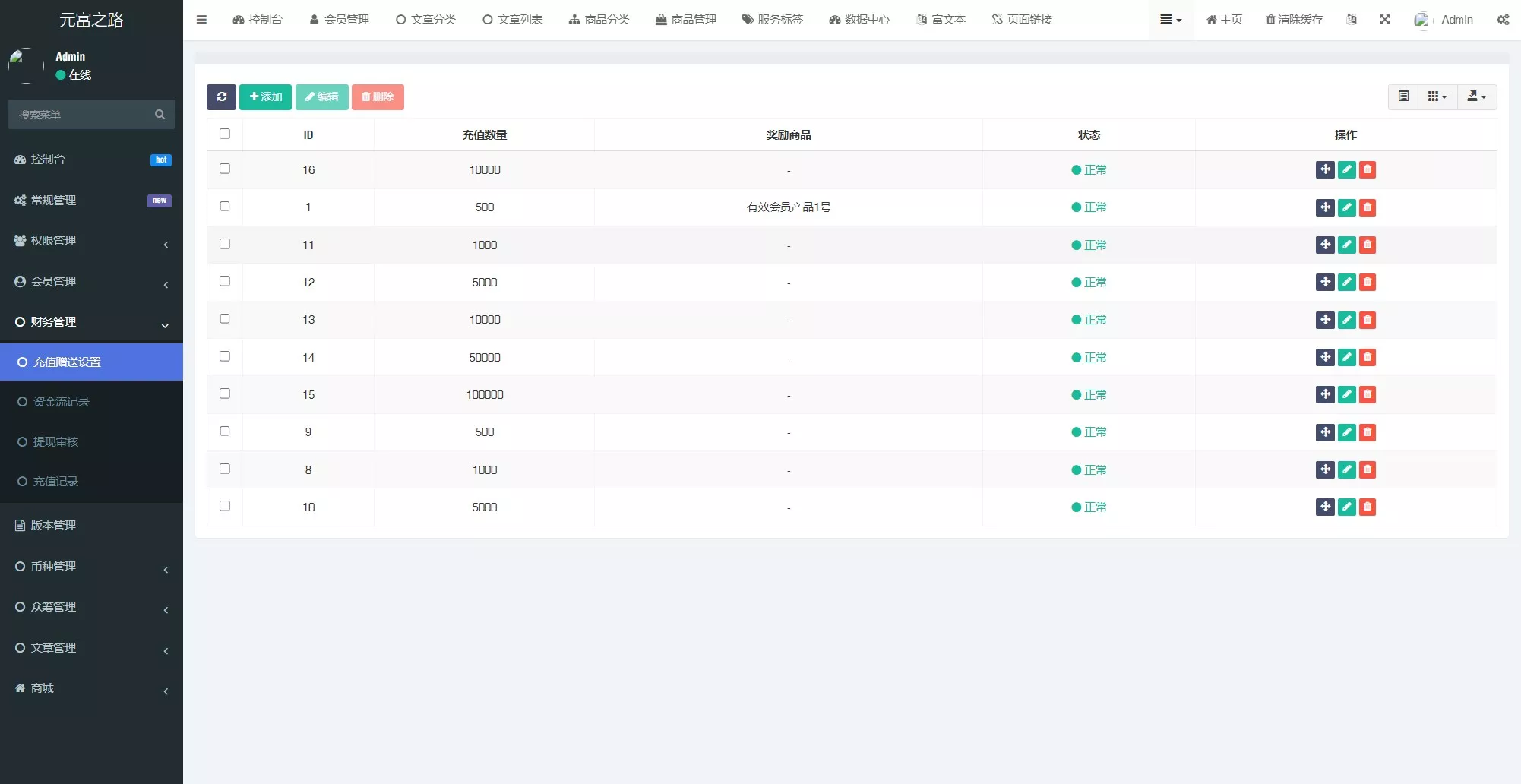Select 资金流记录 in the sidebar

click(x=62, y=402)
